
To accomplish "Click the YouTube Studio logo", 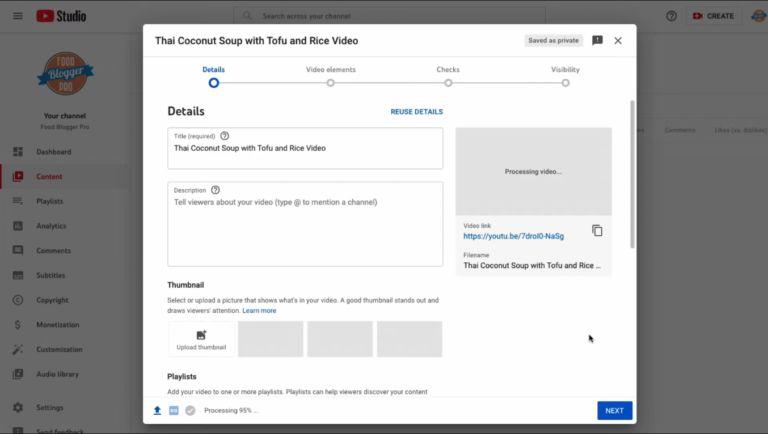I will click(x=61, y=16).
